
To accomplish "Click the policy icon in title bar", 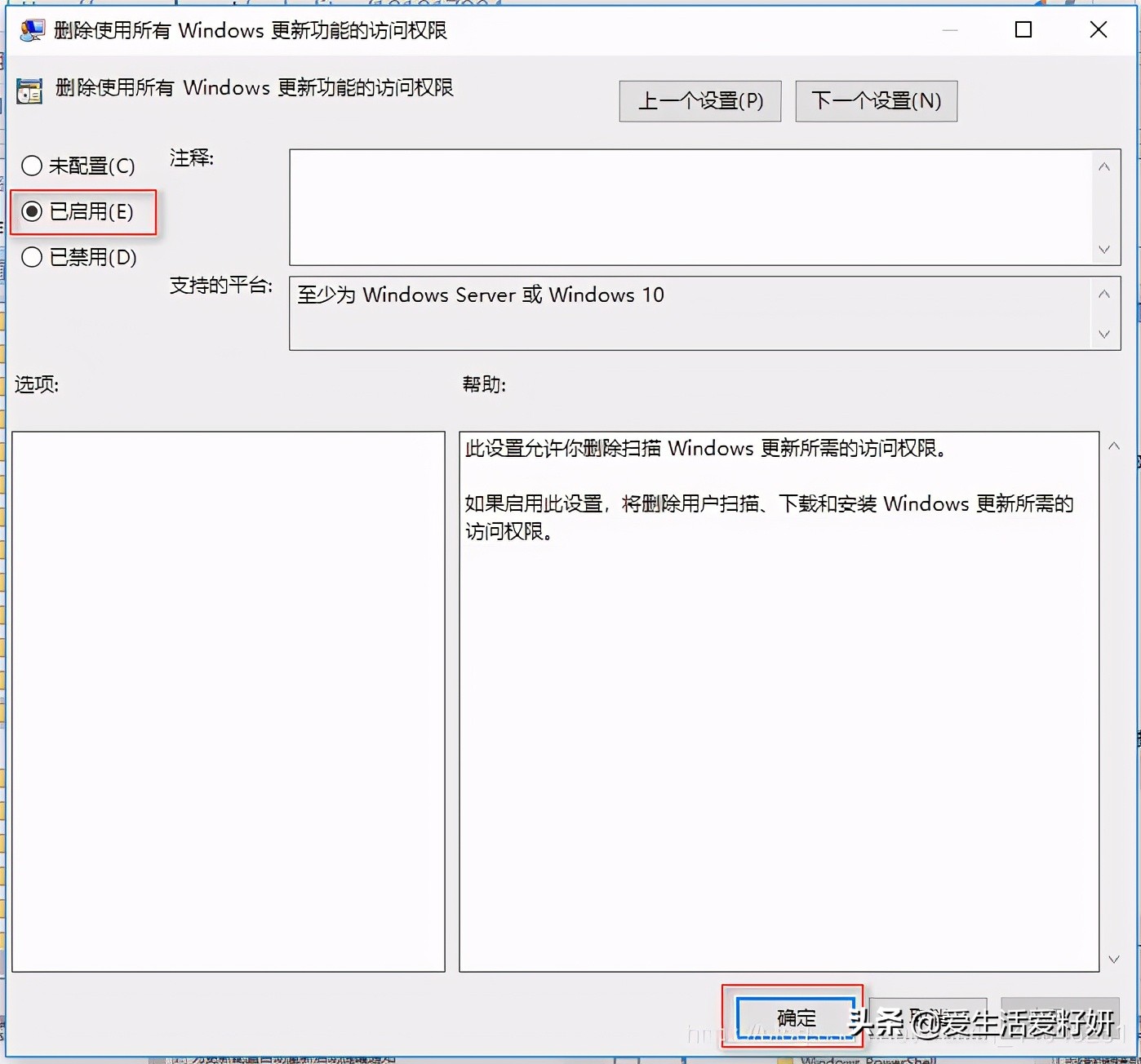I will 32,31.
